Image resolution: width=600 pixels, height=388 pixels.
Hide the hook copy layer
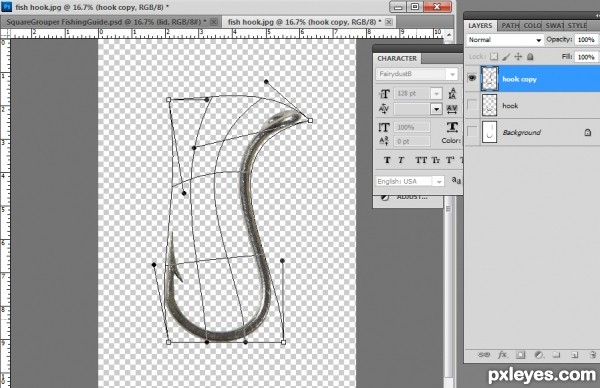(472, 78)
